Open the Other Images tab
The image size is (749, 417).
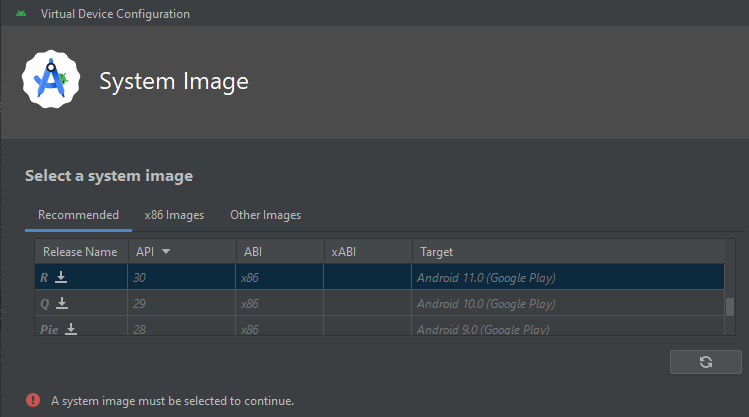click(x=266, y=215)
